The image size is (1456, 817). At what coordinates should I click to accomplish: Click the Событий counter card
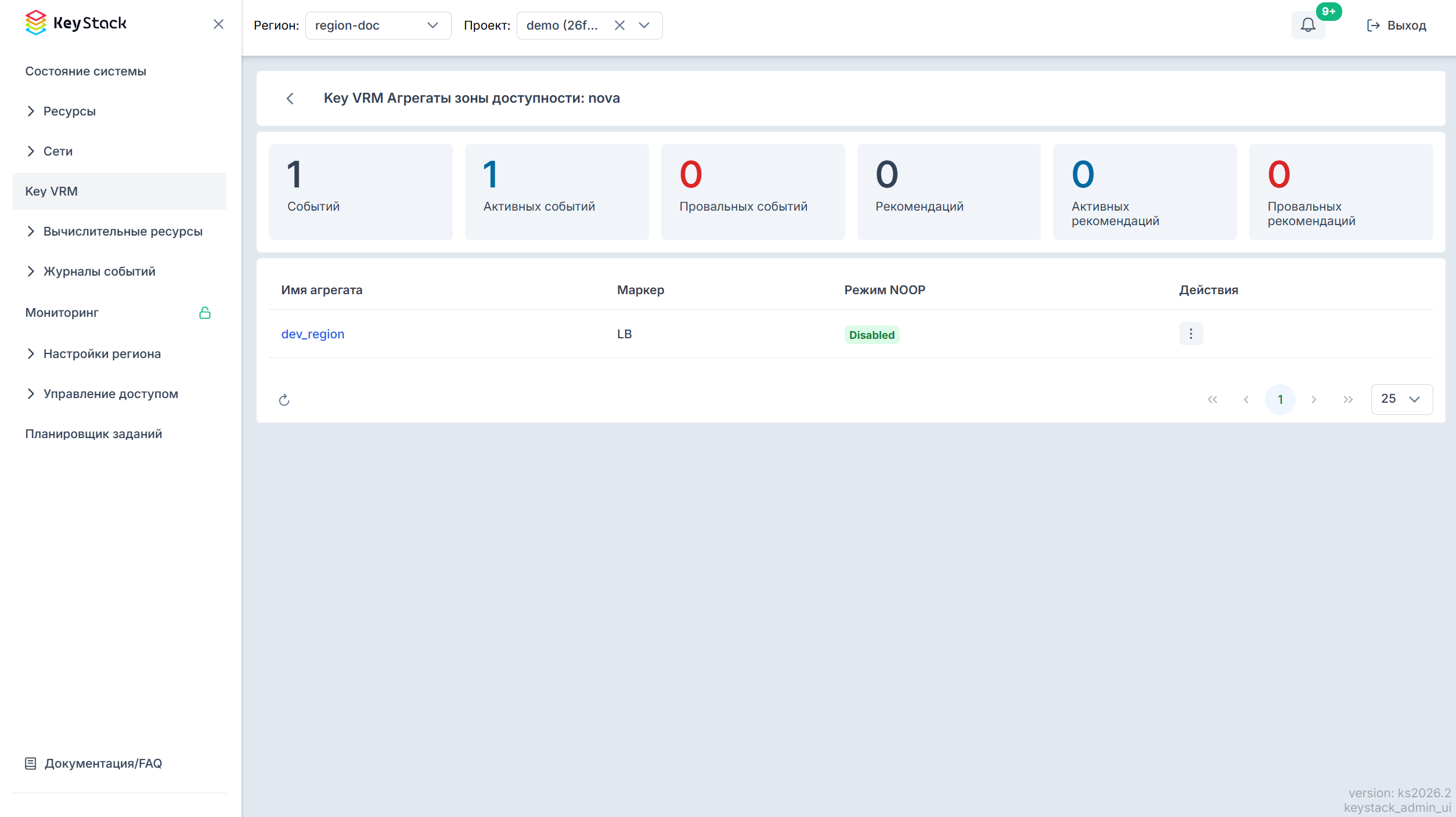coord(360,191)
